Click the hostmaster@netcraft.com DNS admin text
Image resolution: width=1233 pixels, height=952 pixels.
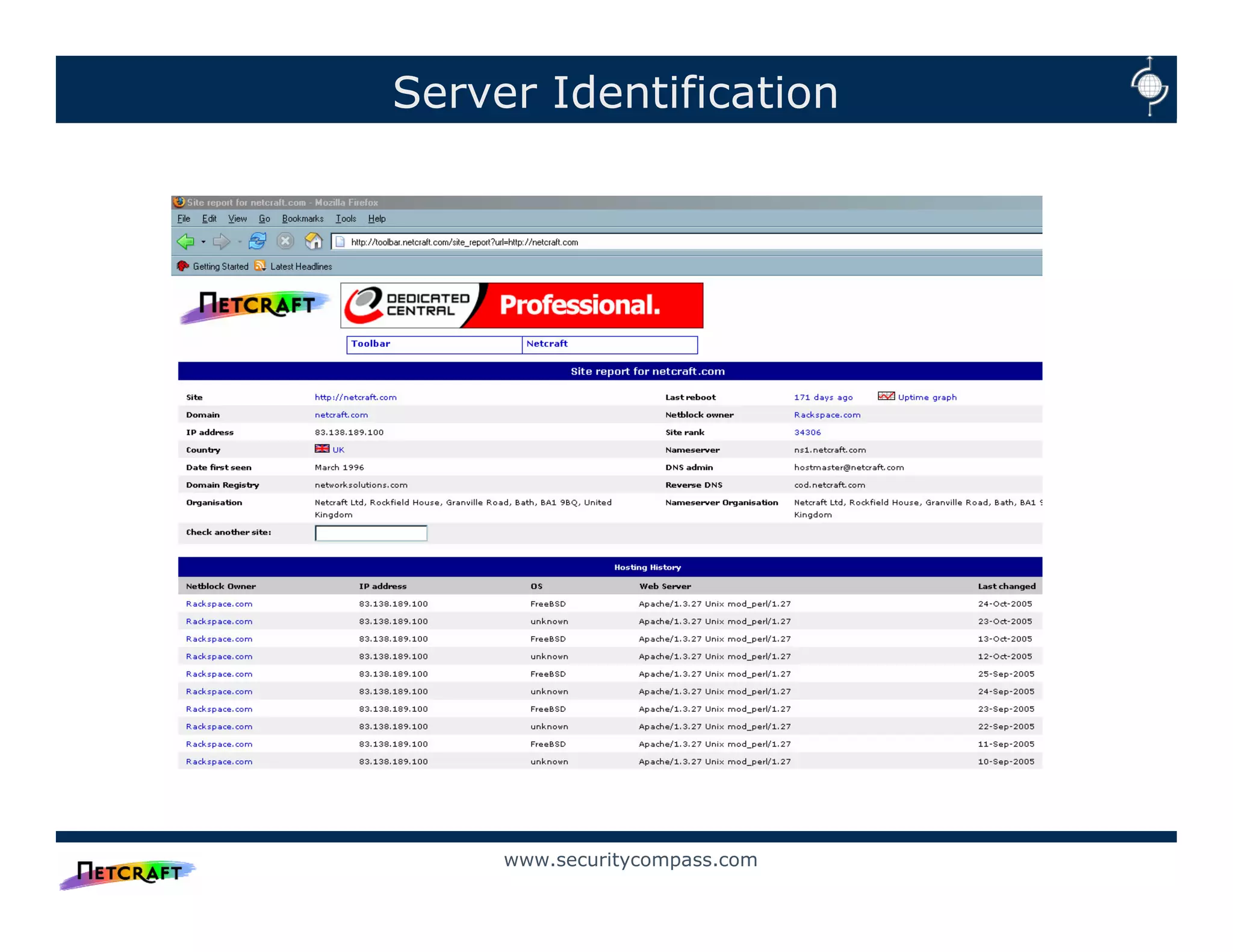(849, 467)
